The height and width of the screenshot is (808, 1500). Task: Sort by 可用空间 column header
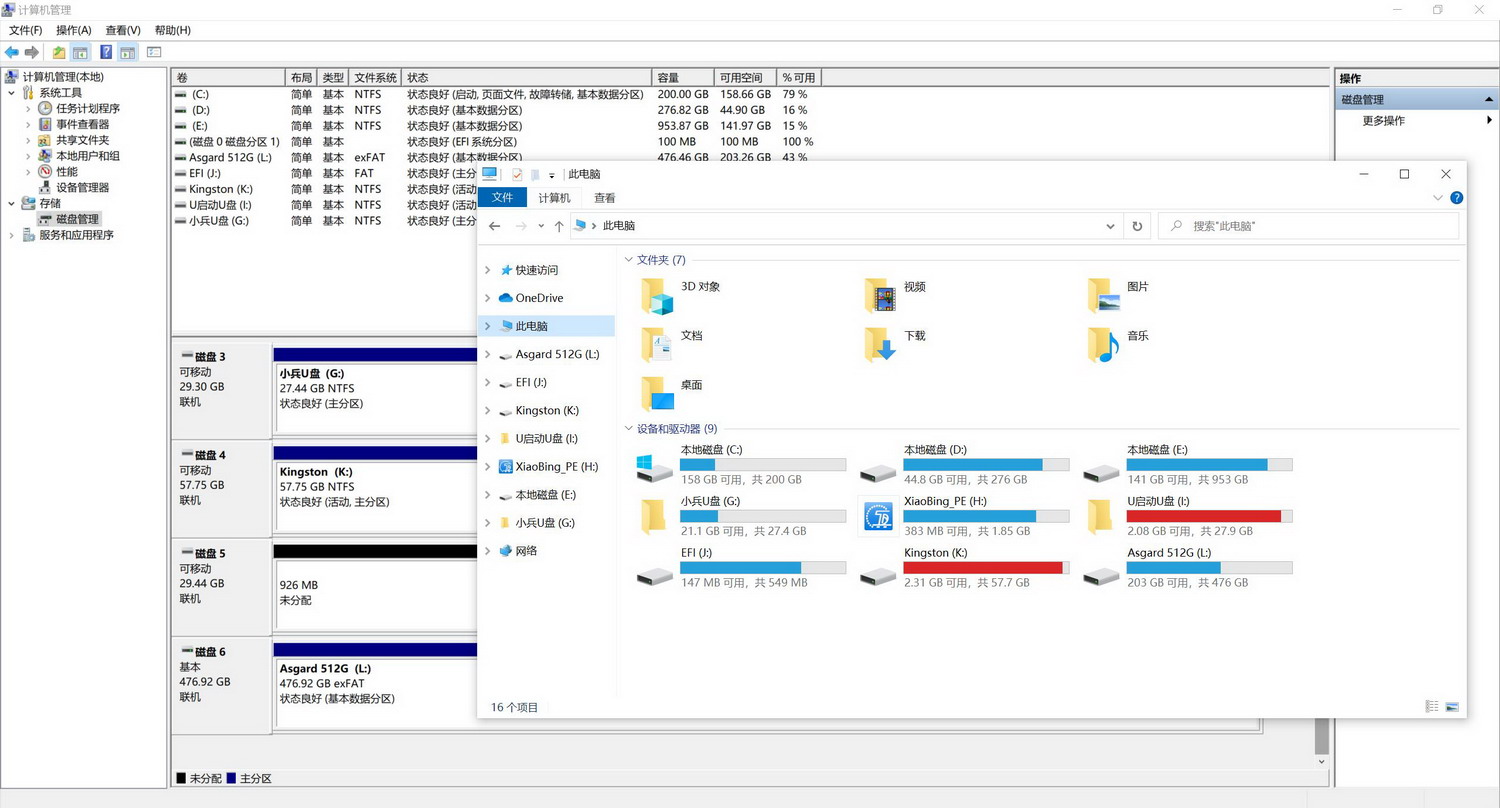point(746,77)
